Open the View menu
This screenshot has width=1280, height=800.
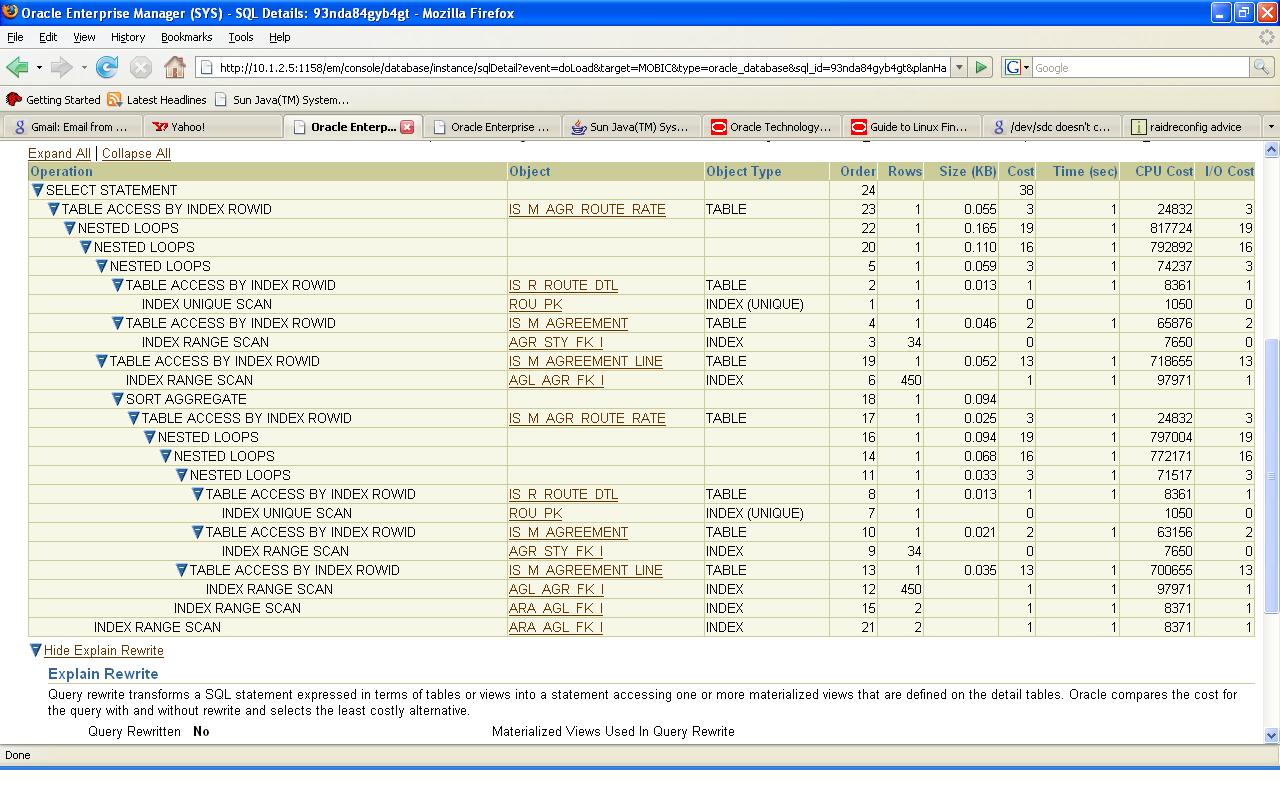click(x=84, y=37)
